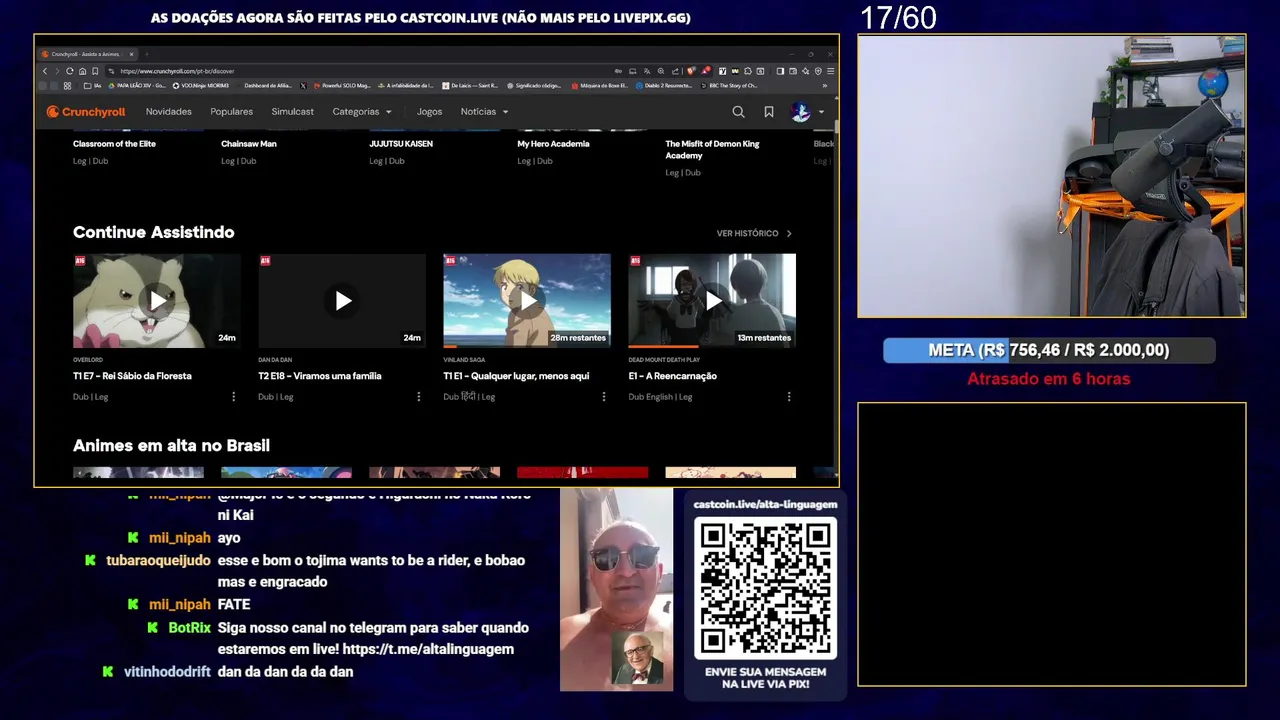
Task: Click the castcoin QR code
Action: [x=766, y=588]
